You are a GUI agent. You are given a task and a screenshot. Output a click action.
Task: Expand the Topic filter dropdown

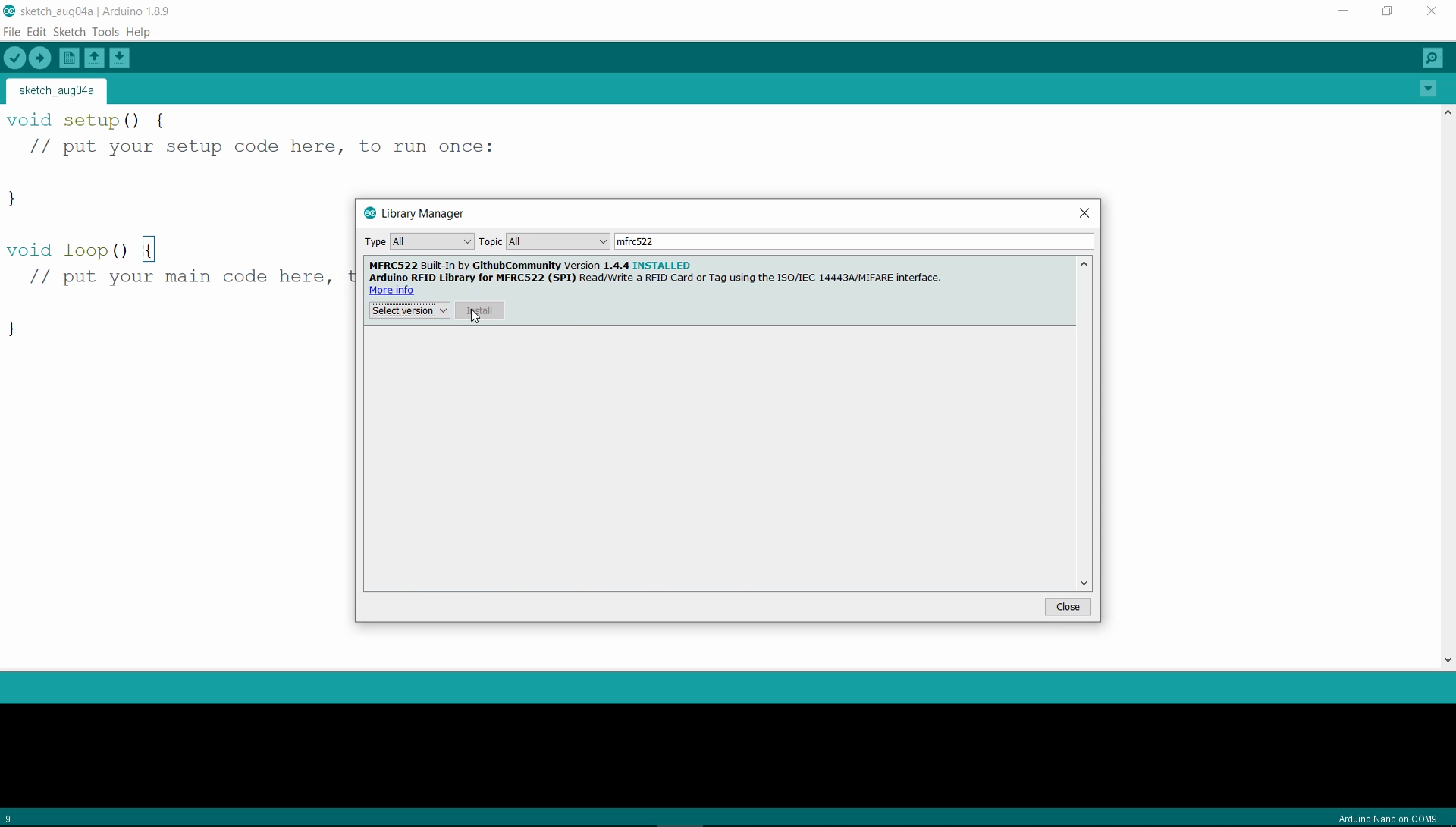pyautogui.click(x=558, y=241)
